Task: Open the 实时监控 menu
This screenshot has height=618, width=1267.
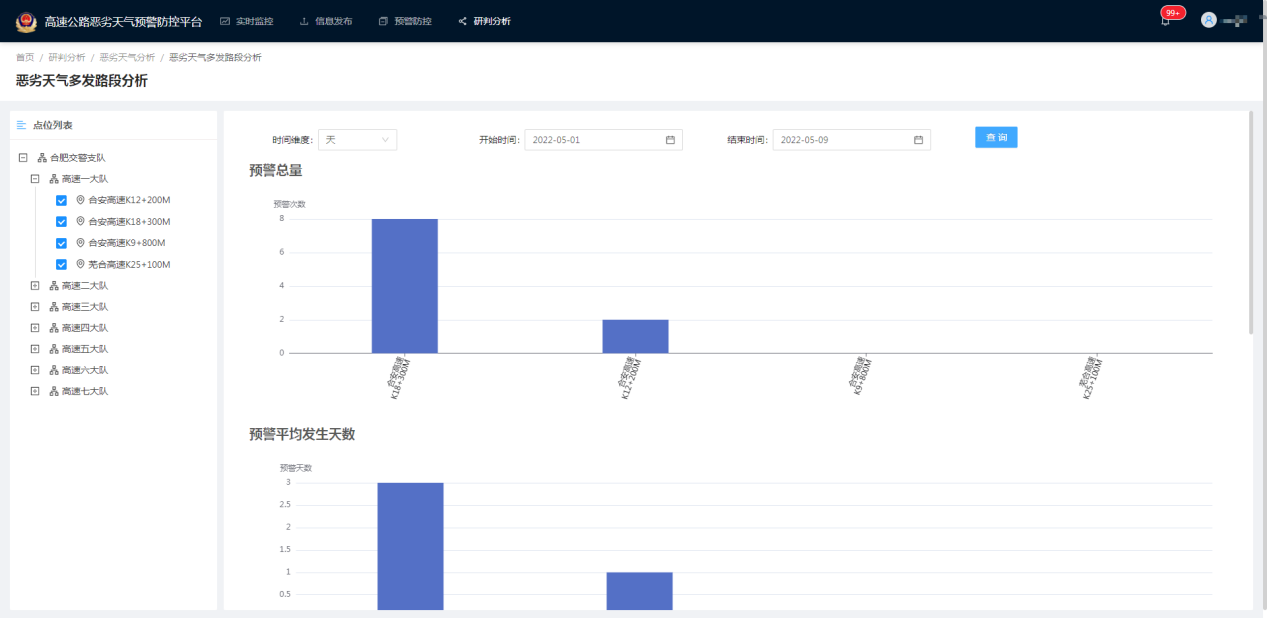Action: (x=246, y=21)
